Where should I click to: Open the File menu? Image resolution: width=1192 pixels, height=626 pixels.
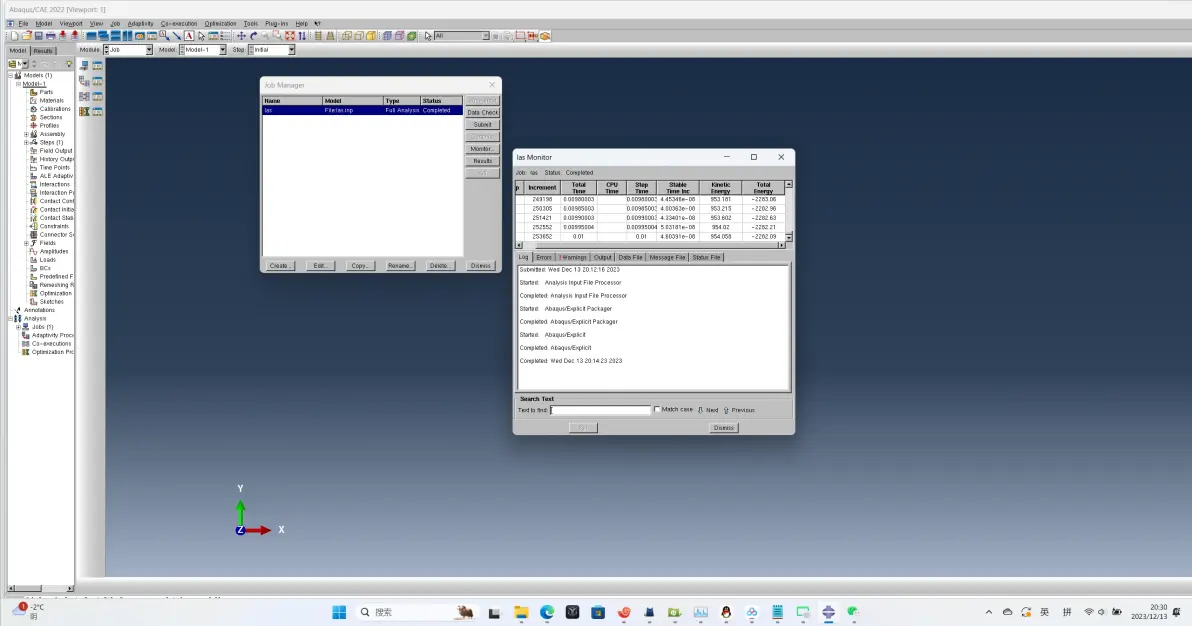(23, 24)
